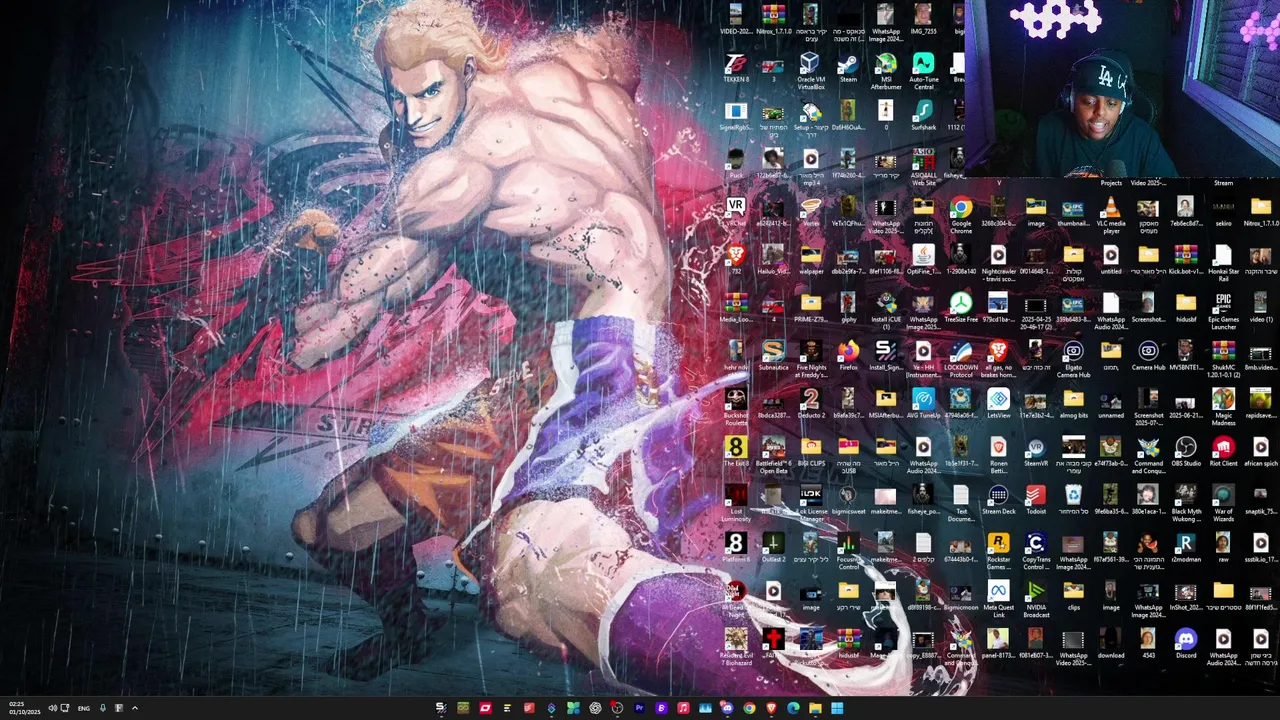Open Chrome from the taskbar
The width and height of the screenshot is (1280, 720).
coord(749,708)
